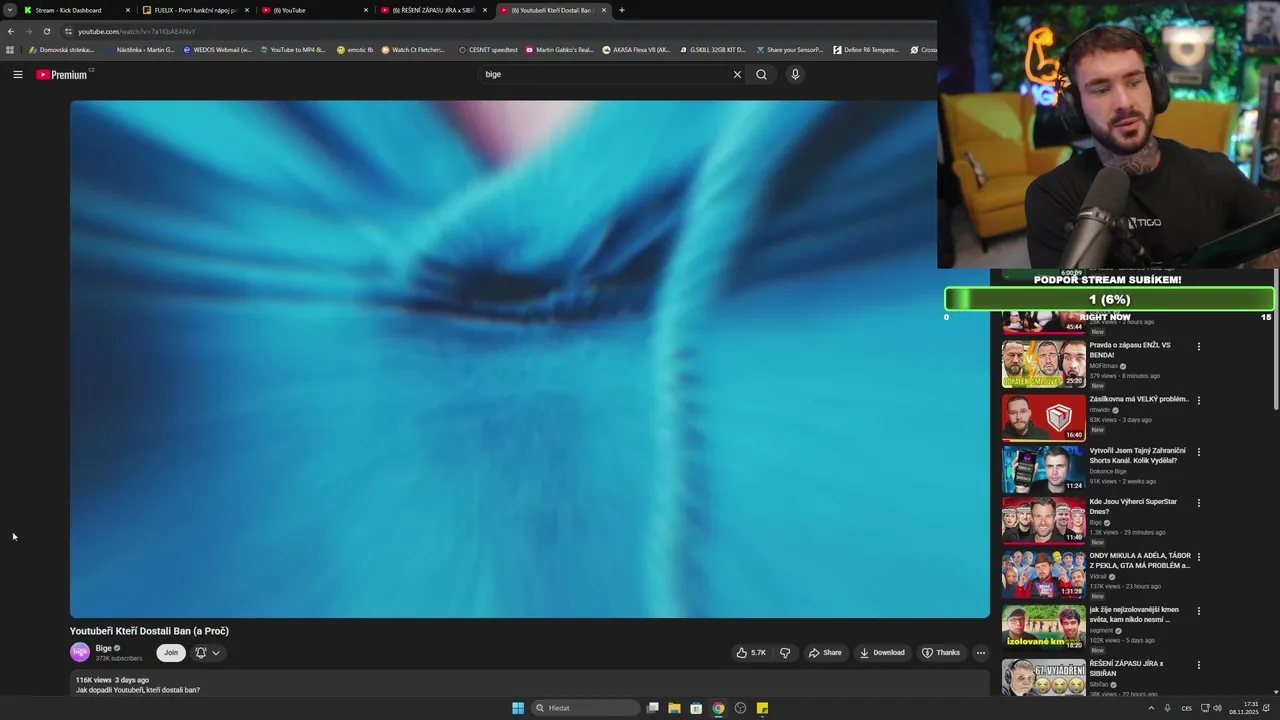This screenshot has width=1280, height=720.
Task: Clear the search box with the X icon
Action: (x=737, y=74)
